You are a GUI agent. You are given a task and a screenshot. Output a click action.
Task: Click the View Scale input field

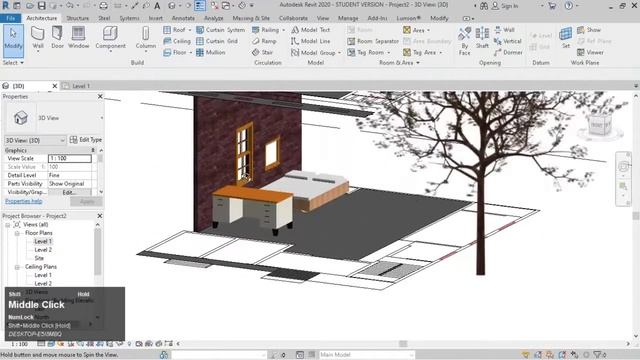tap(69, 158)
